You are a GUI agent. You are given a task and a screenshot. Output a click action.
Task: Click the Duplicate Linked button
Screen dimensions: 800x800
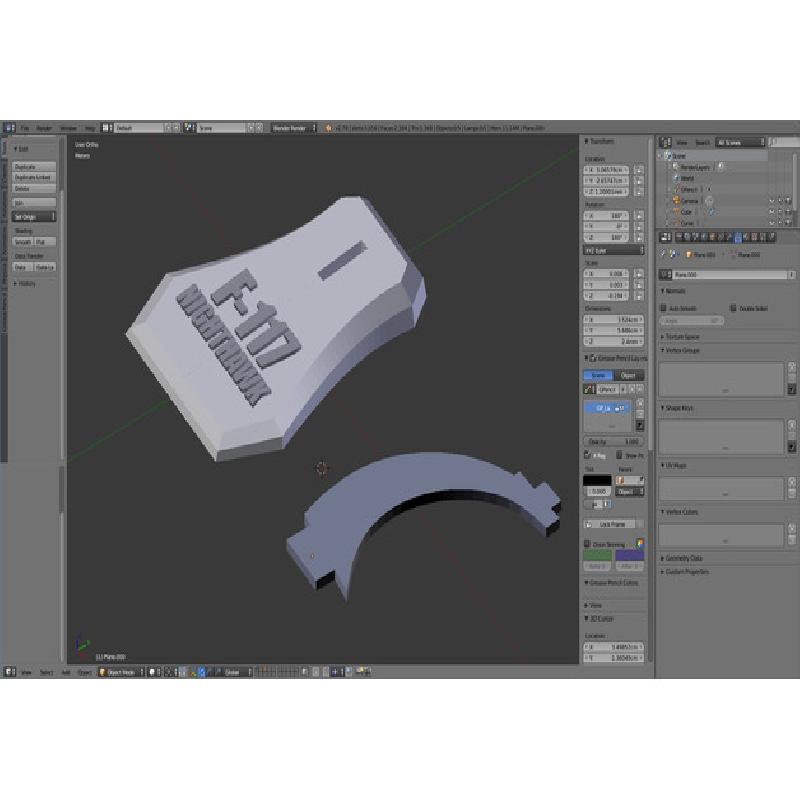point(34,178)
